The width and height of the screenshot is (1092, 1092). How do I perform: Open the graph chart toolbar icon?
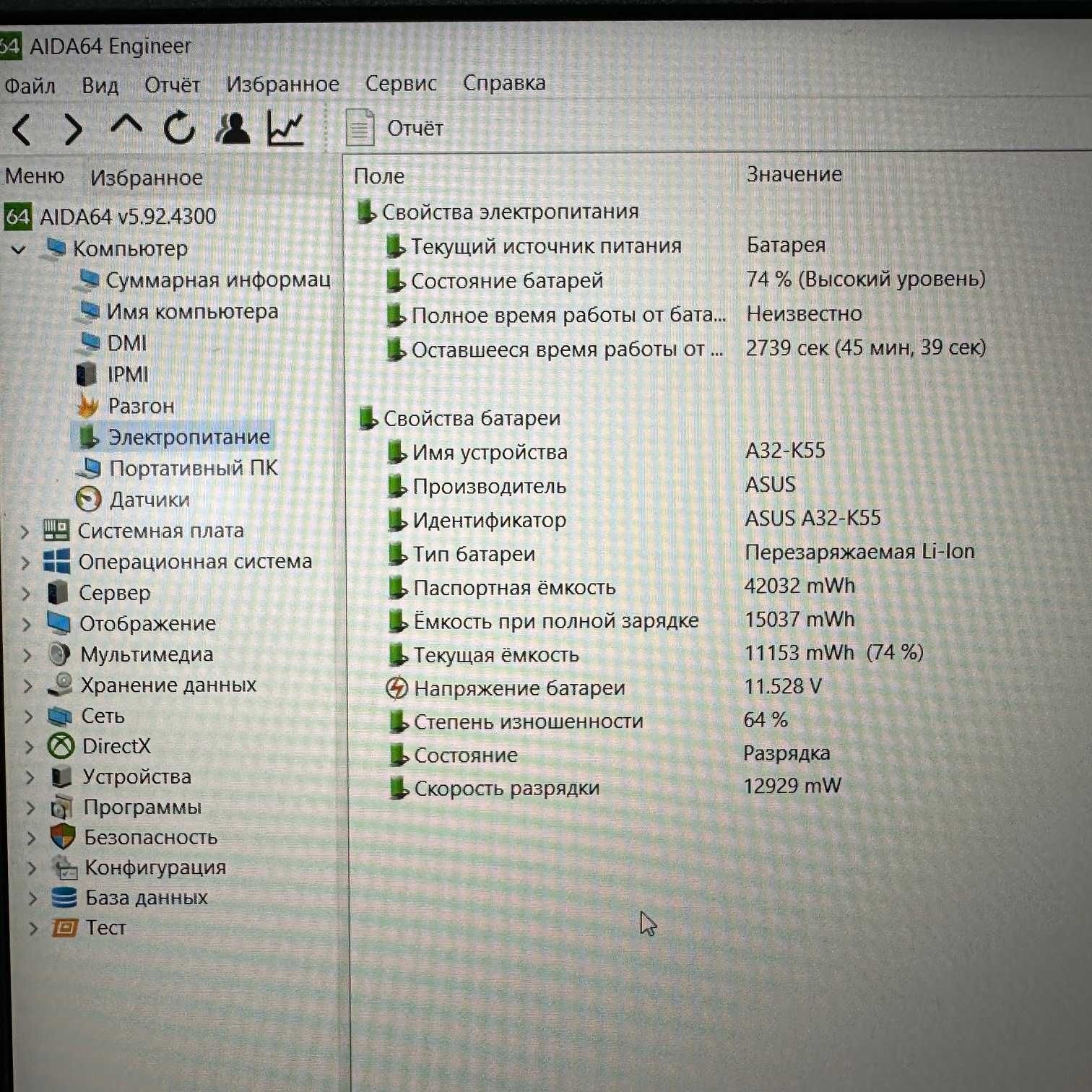tap(285, 129)
